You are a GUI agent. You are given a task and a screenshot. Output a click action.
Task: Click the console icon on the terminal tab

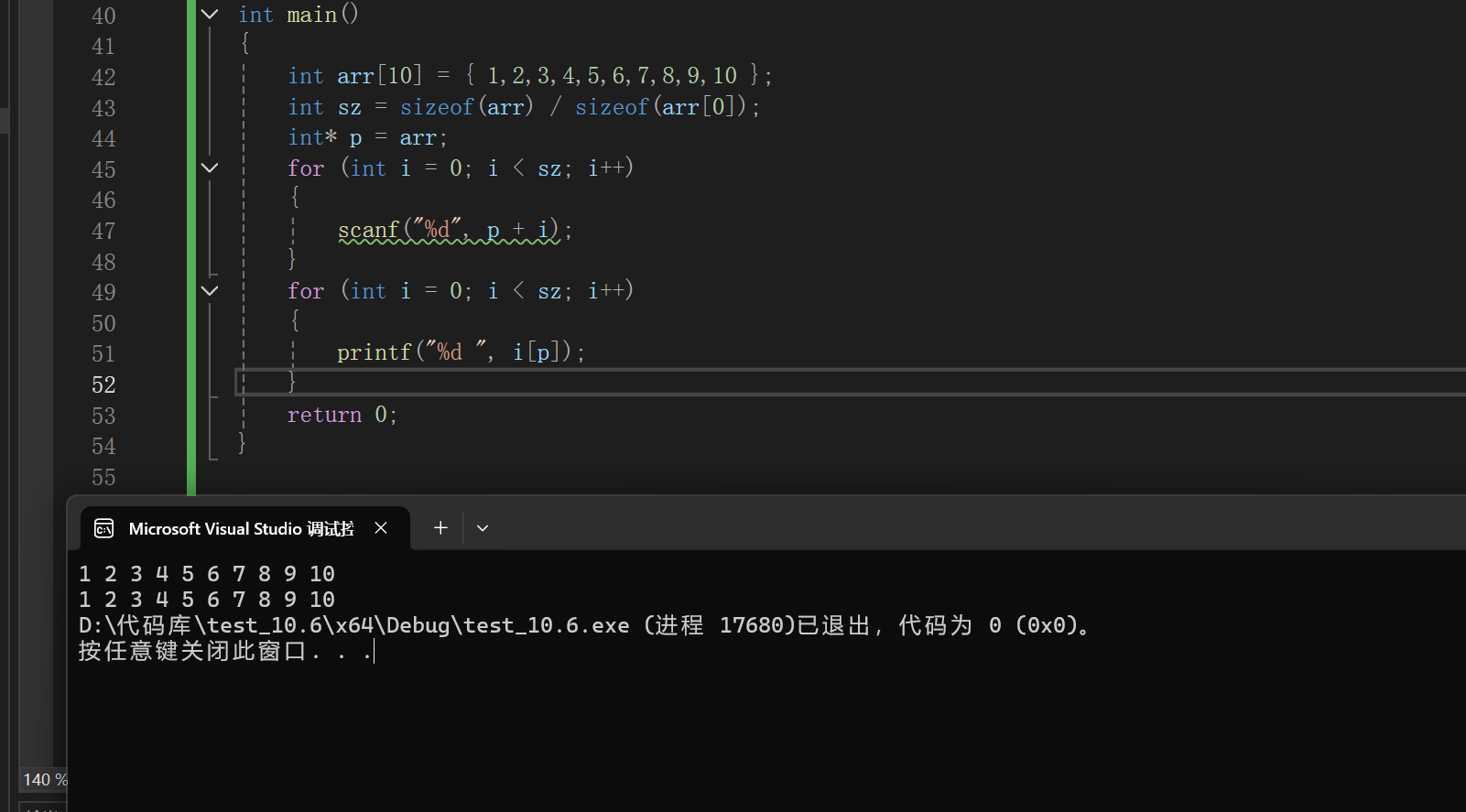click(104, 528)
